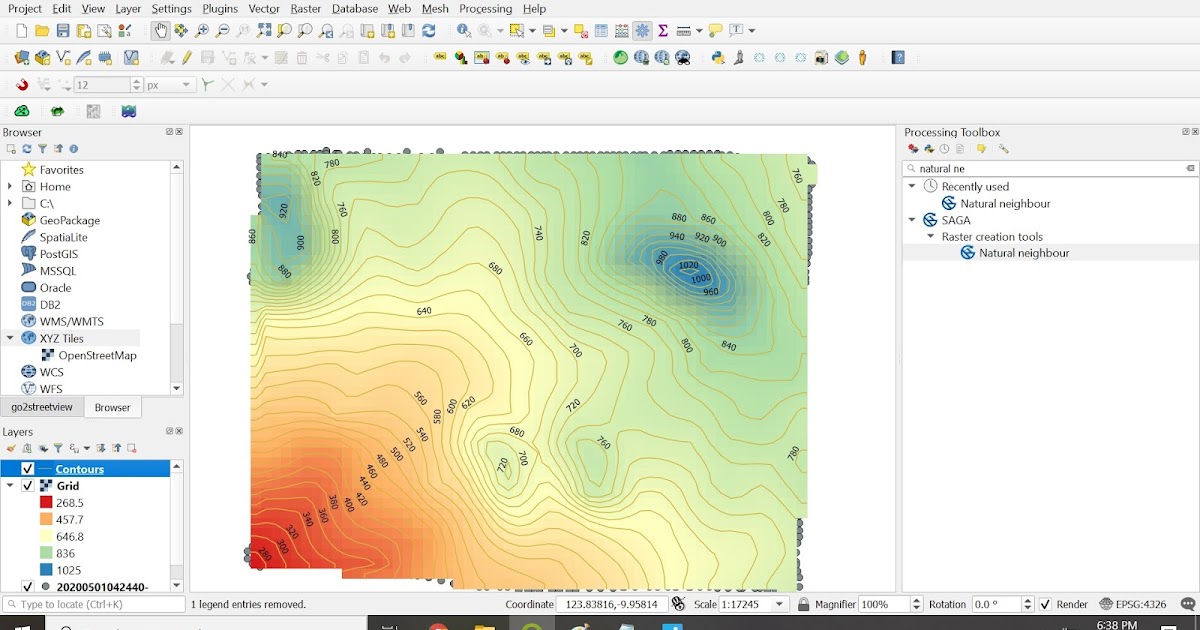This screenshot has width=1200, height=630.
Task: Uncheck the 20200501042440 layer
Action: point(28,584)
